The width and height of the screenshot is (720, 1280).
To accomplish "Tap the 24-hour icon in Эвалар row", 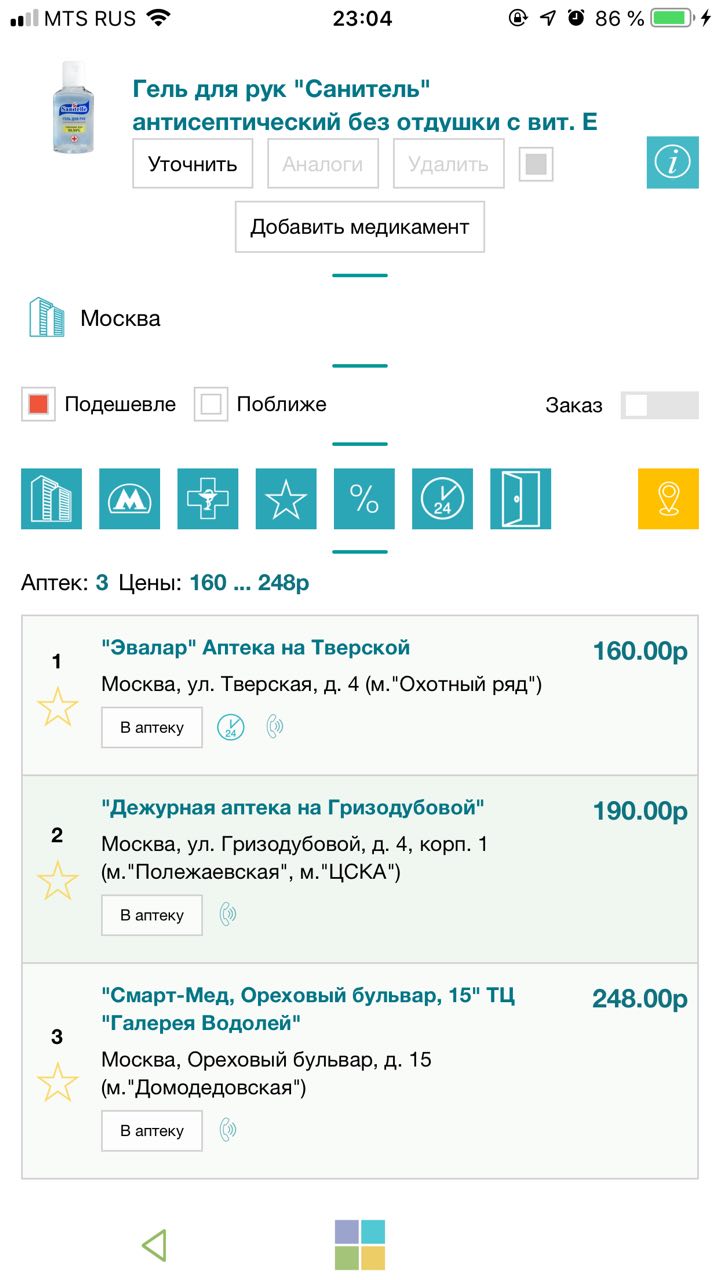I will pyautogui.click(x=231, y=727).
